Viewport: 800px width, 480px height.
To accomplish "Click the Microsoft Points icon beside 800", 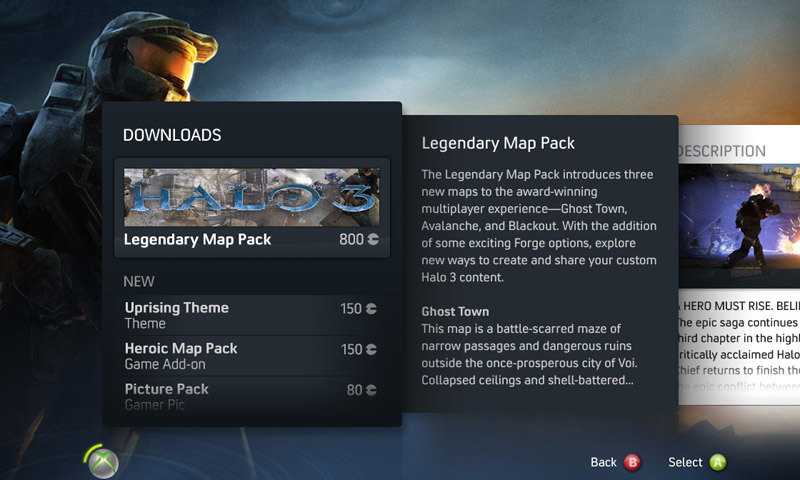I will [x=373, y=239].
